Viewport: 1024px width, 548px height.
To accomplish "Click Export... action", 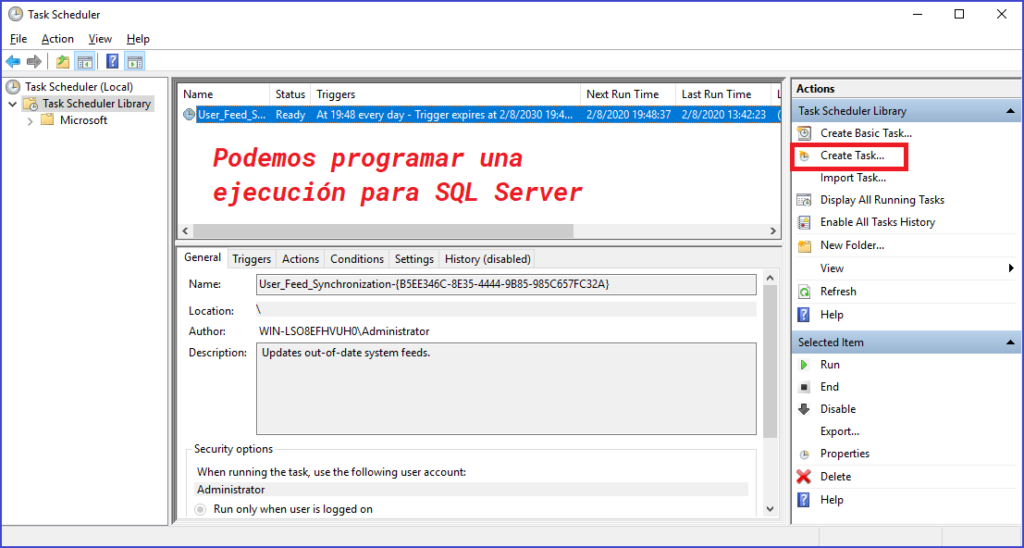I will [x=840, y=431].
